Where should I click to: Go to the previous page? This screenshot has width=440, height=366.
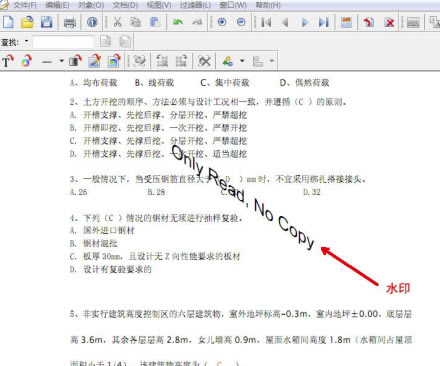(x=285, y=22)
